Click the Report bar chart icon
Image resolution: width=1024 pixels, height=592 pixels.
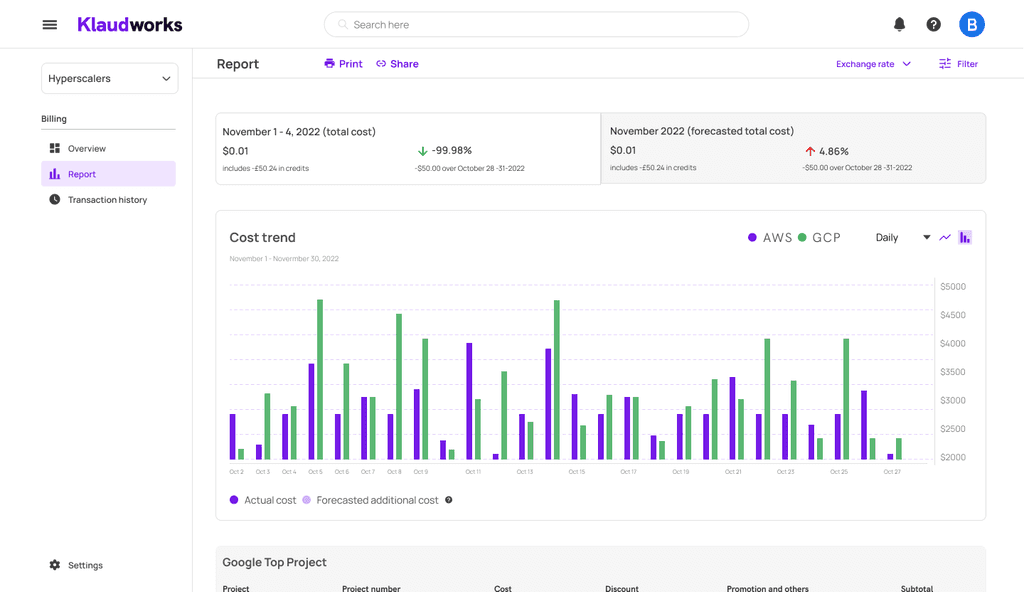pyautogui.click(x=55, y=174)
